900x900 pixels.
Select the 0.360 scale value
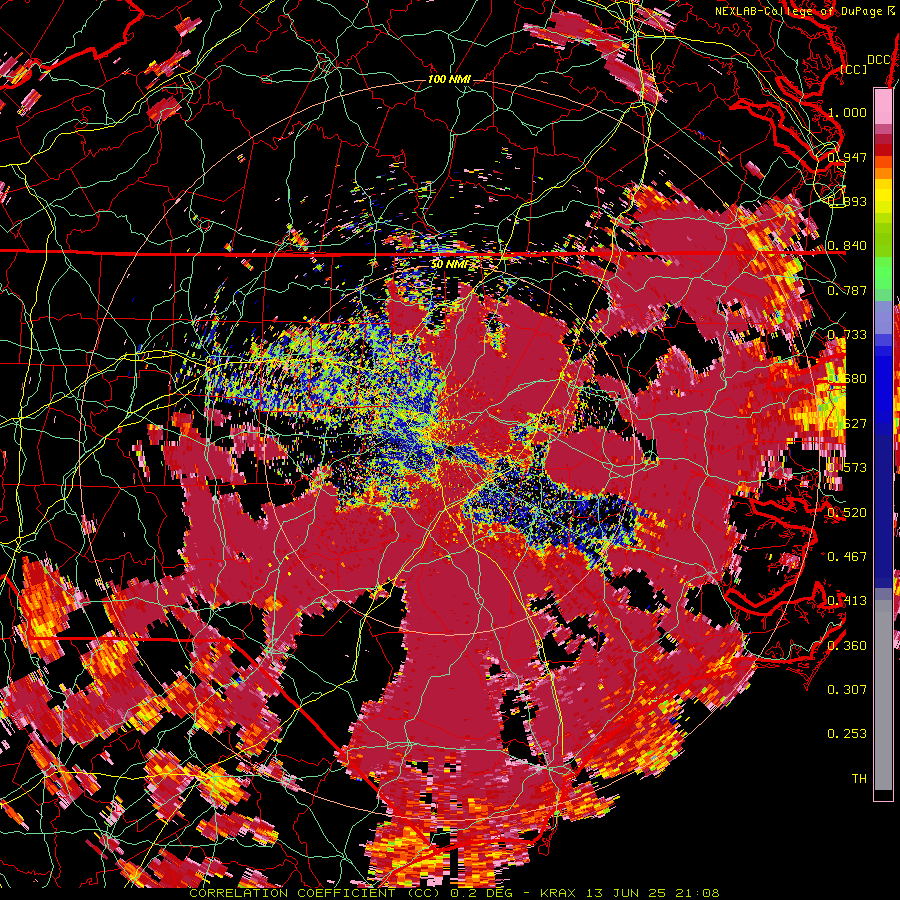(x=847, y=646)
